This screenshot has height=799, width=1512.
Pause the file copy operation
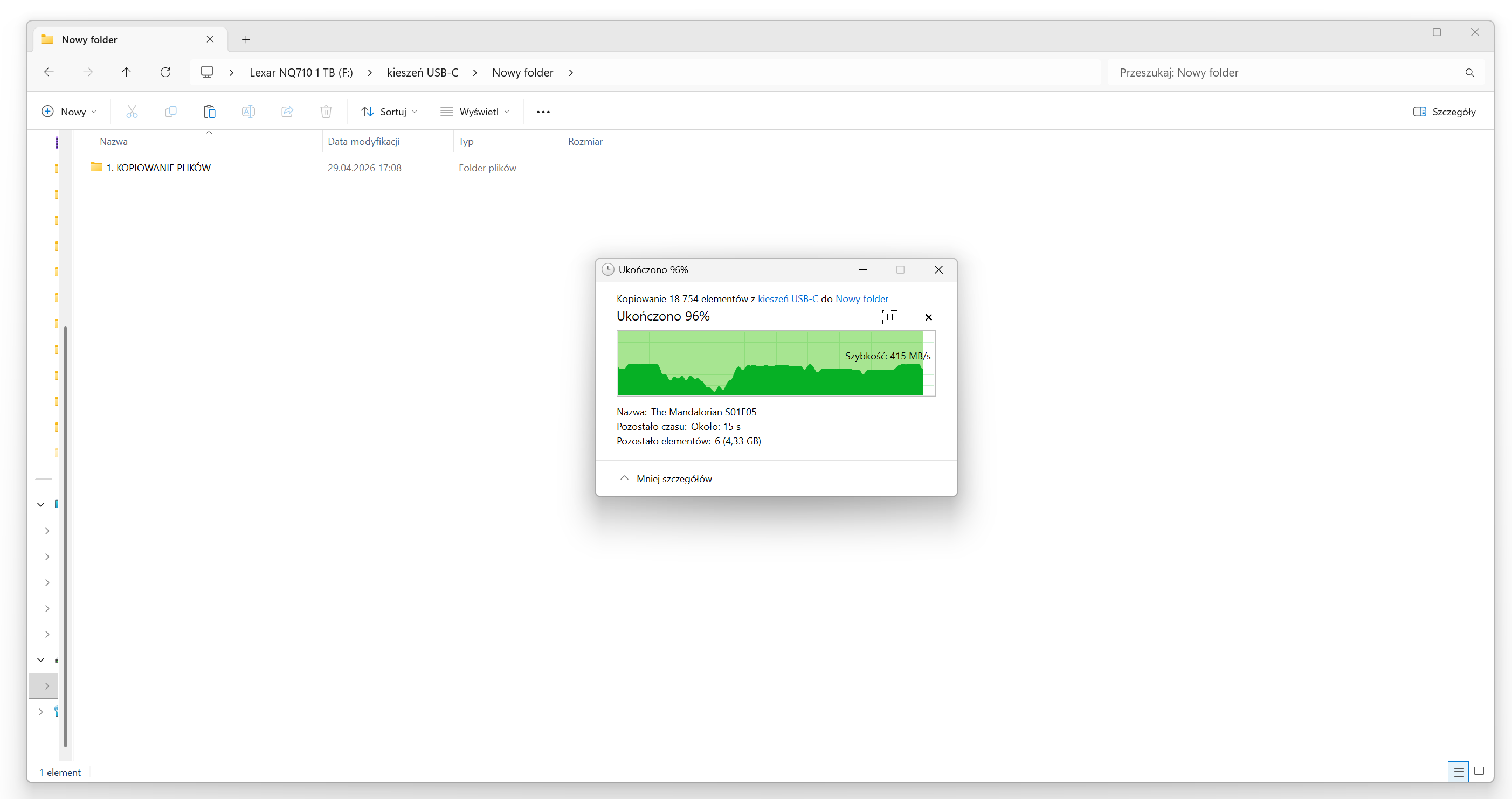pyautogui.click(x=889, y=317)
